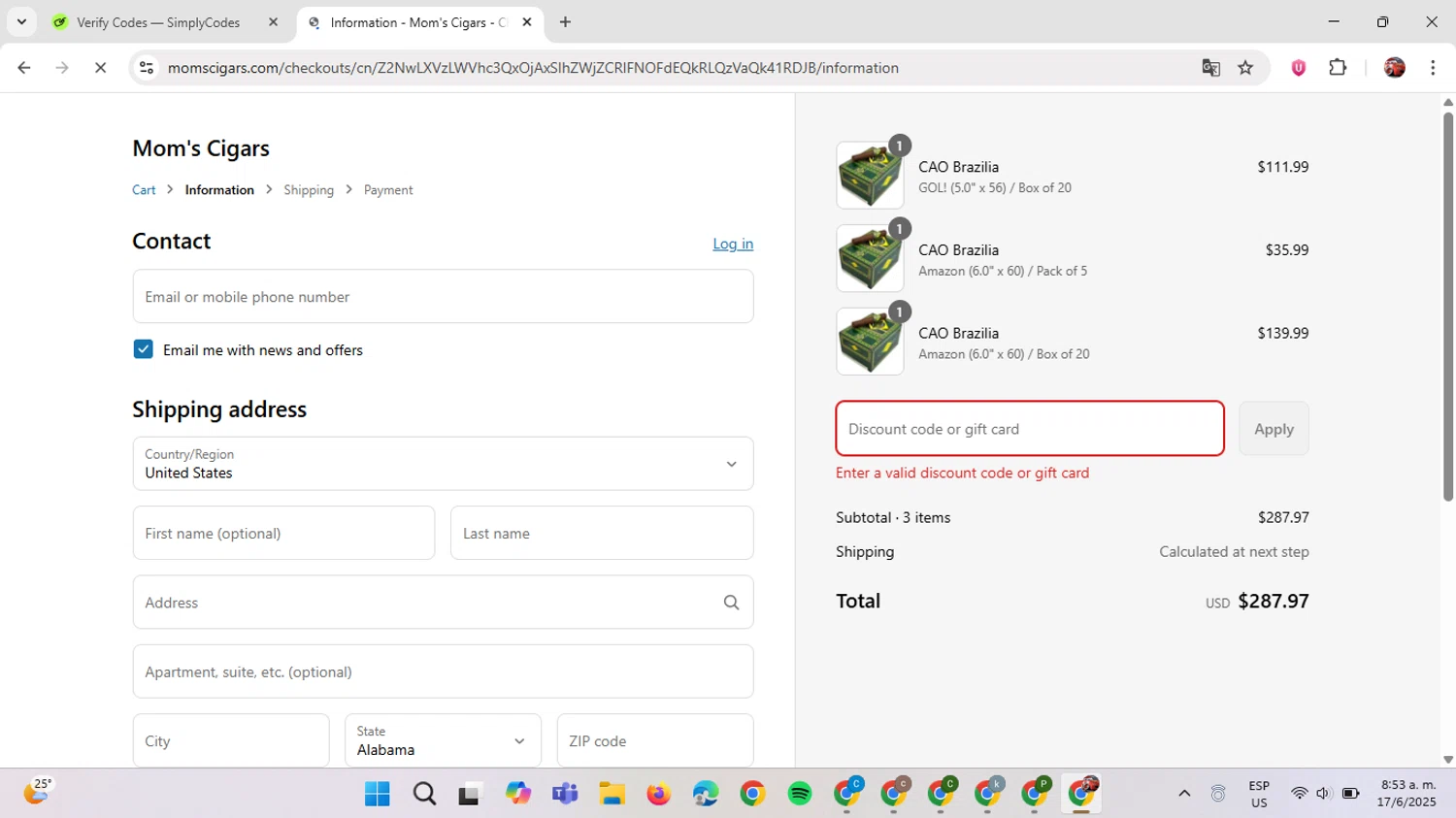The height and width of the screenshot is (818, 1456).
Task: Open the volume speaker tray icon
Action: pyautogui.click(x=1323, y=794)
